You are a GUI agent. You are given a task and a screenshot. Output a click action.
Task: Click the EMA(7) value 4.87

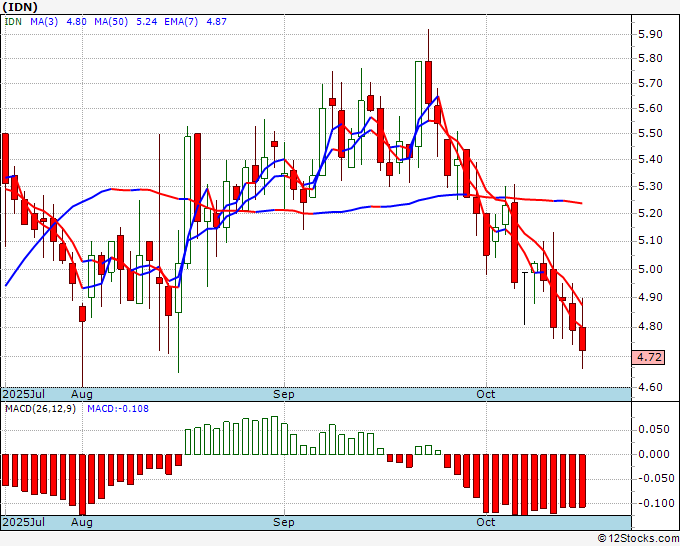216,21
